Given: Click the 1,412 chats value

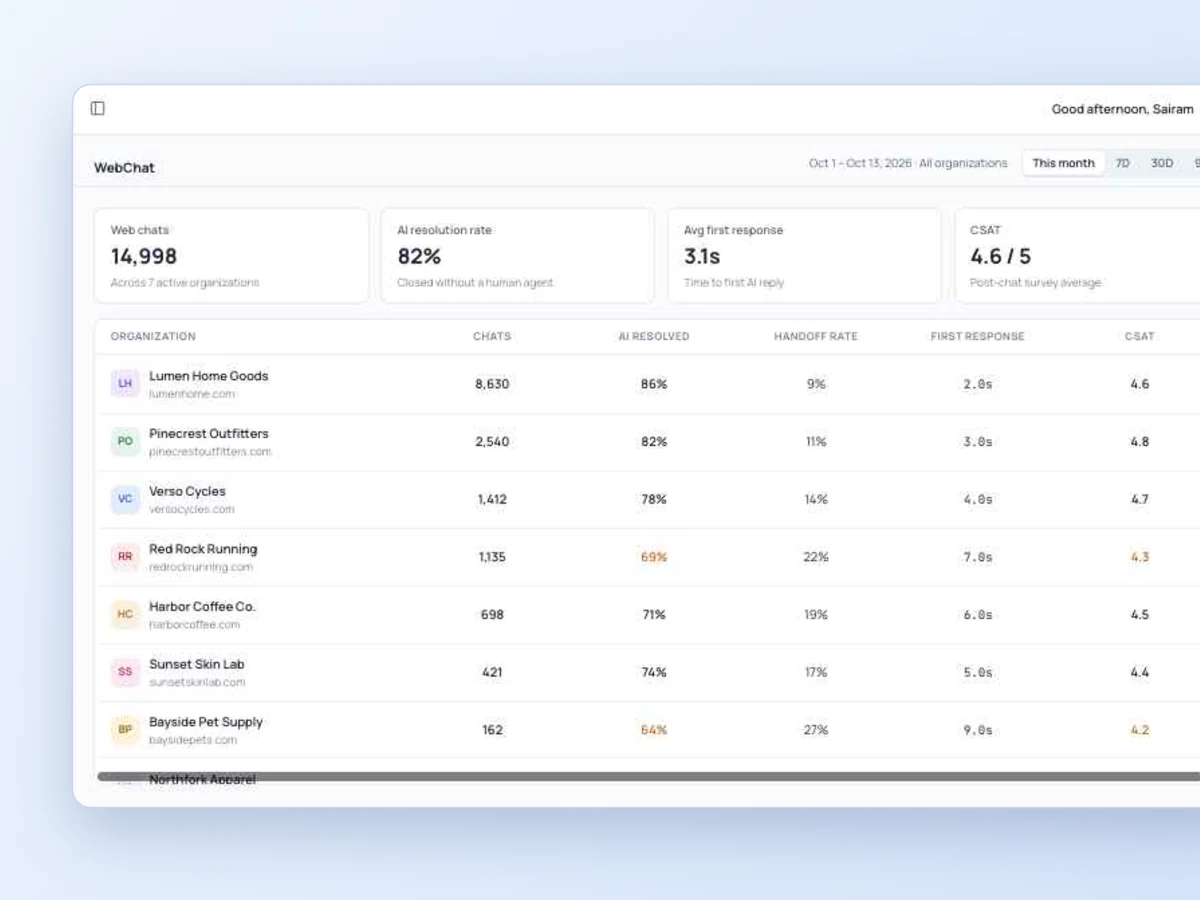Looking at the screenshot, I should pyautogui.click(x=492, y=499).
